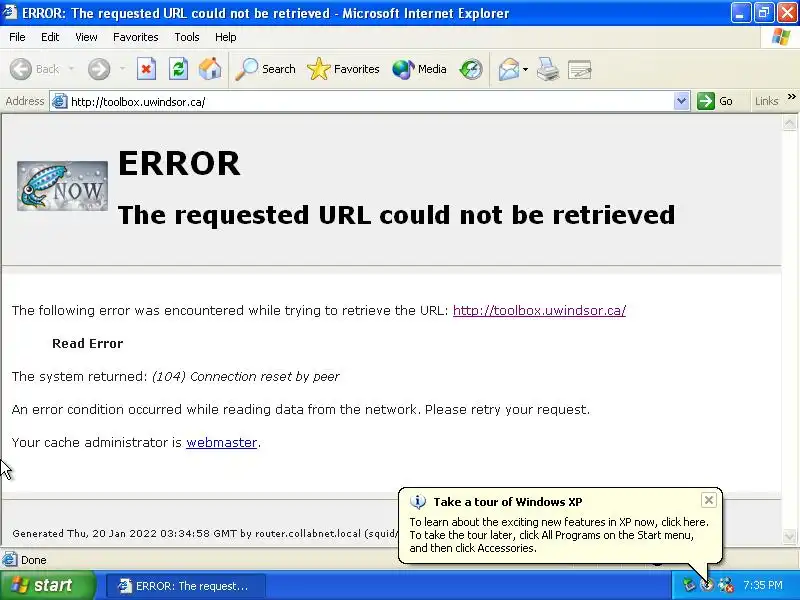Screen dimensions: 800x600
Task: Click the info icon in tour balloon
Action: pyautogui.click(x=418, y=502)
